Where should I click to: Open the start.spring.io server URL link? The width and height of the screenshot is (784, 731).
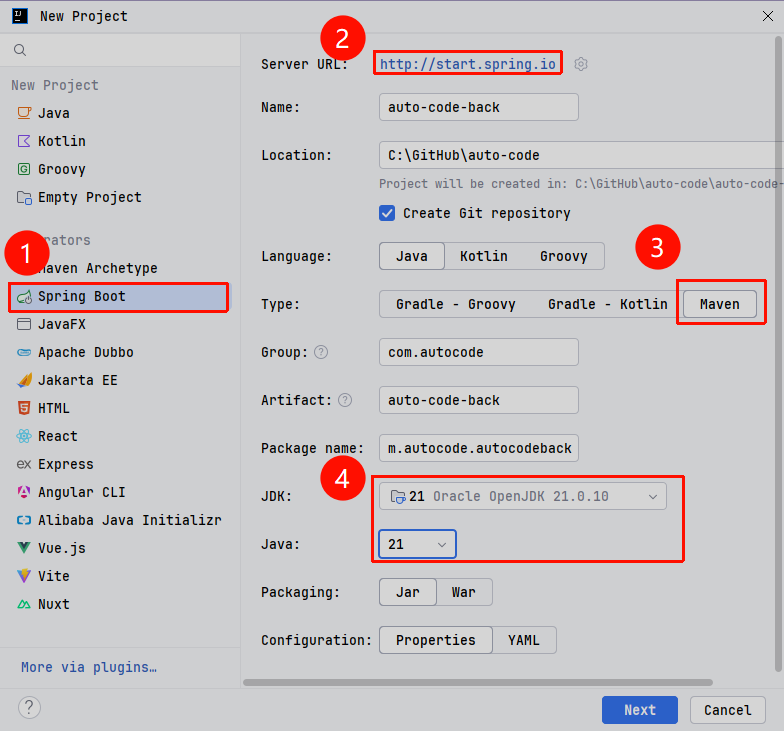pyautogui.click(x=468, y=64)
